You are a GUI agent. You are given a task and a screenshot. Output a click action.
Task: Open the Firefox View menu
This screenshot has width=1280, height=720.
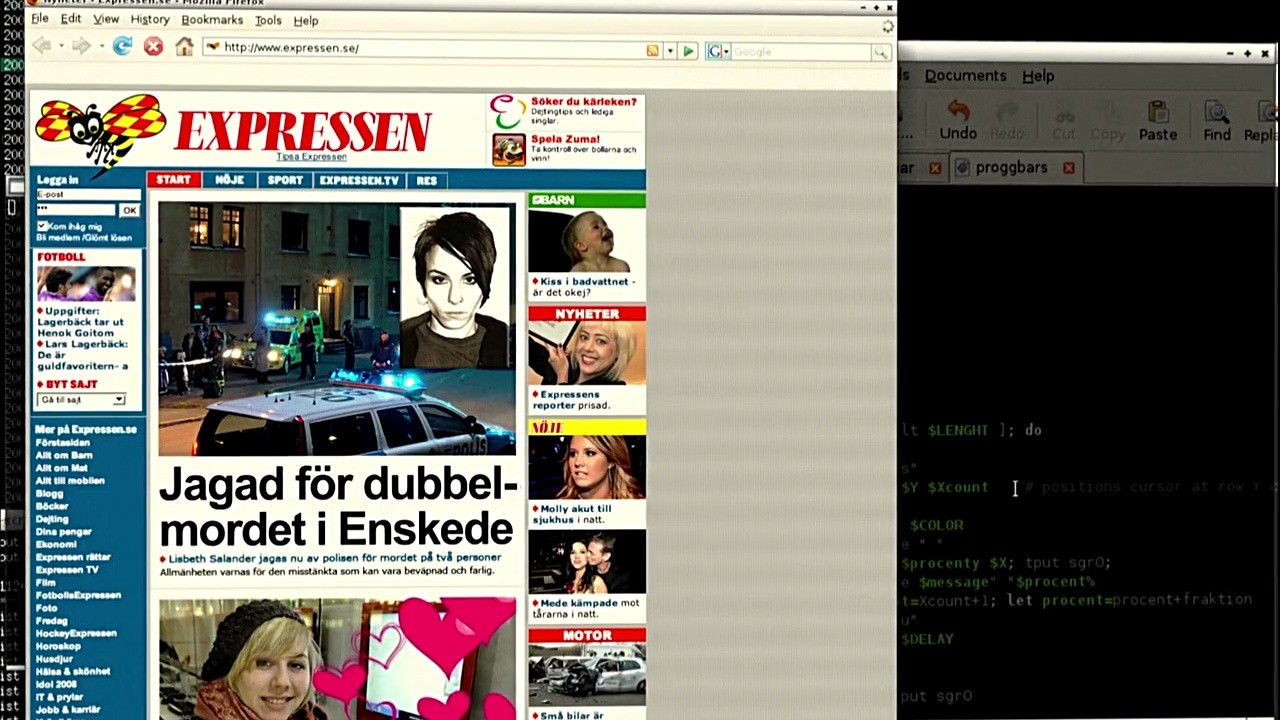tap(106, 19)
